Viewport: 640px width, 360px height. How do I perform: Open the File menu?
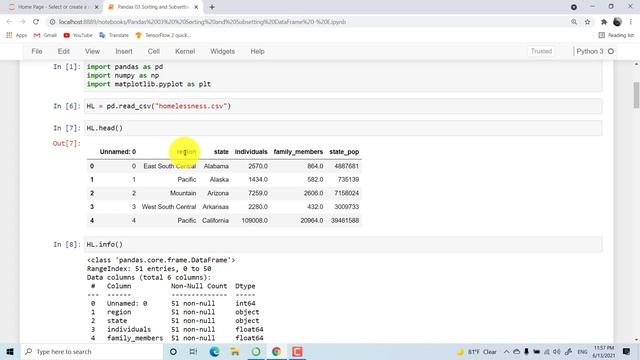point(37,51)
